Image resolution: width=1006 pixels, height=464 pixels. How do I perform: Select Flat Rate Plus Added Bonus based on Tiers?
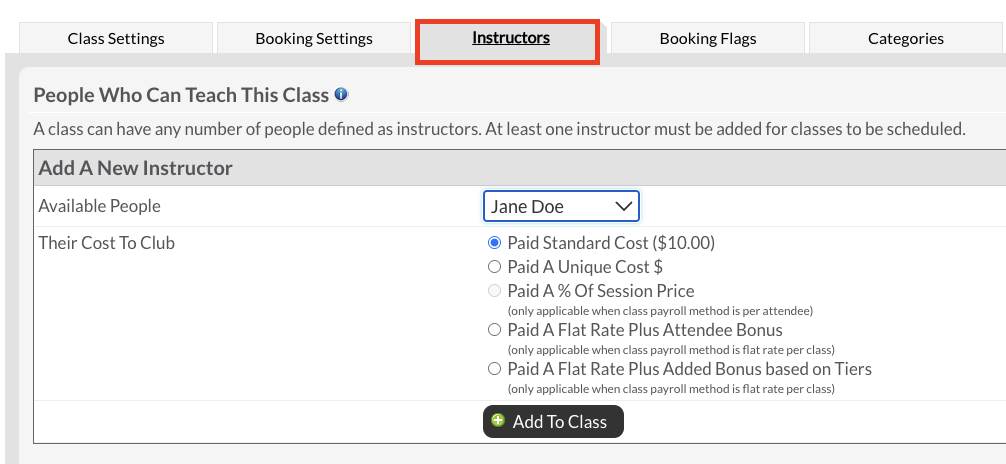coord(494,369)
